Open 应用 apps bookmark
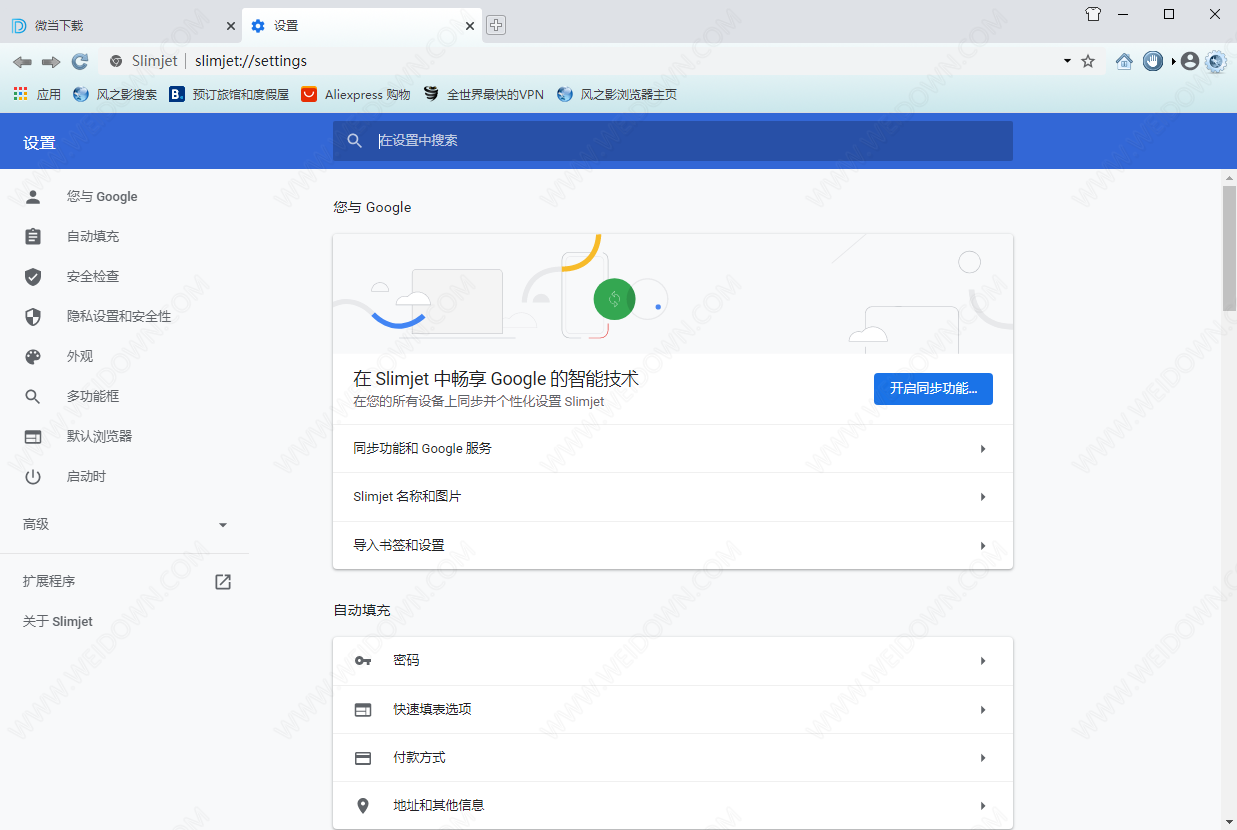Screen dimensions: 1237x830 point(37,94)
